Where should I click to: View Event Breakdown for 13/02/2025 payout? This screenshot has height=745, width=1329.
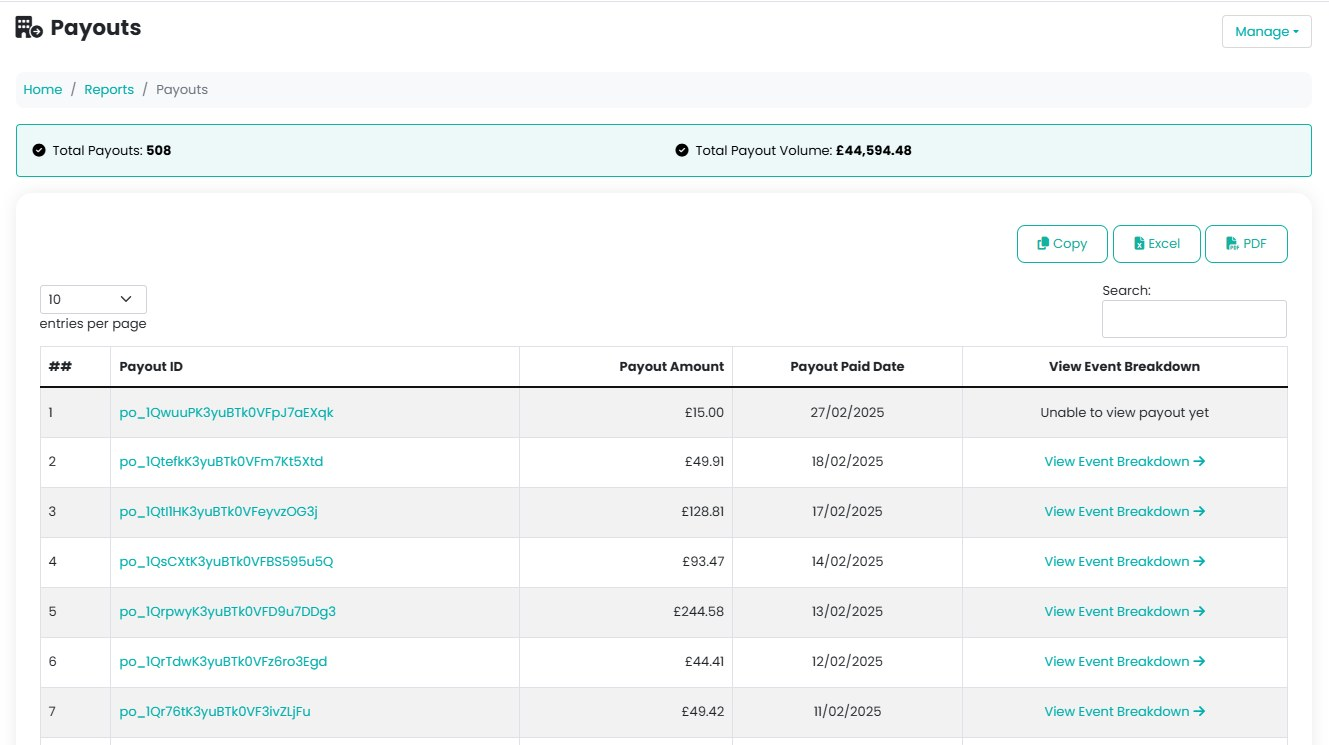[x=1124, y=612]
